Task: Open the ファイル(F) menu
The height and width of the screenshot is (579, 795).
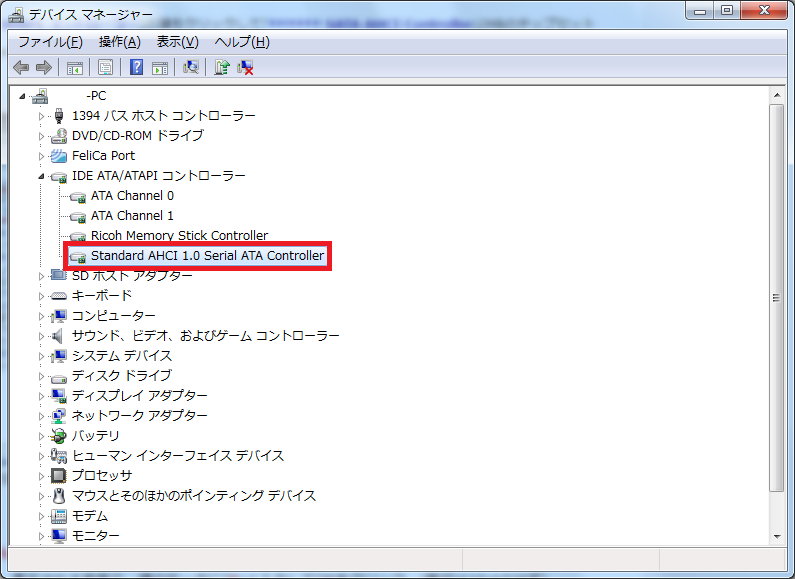Action: pos(50,42)
